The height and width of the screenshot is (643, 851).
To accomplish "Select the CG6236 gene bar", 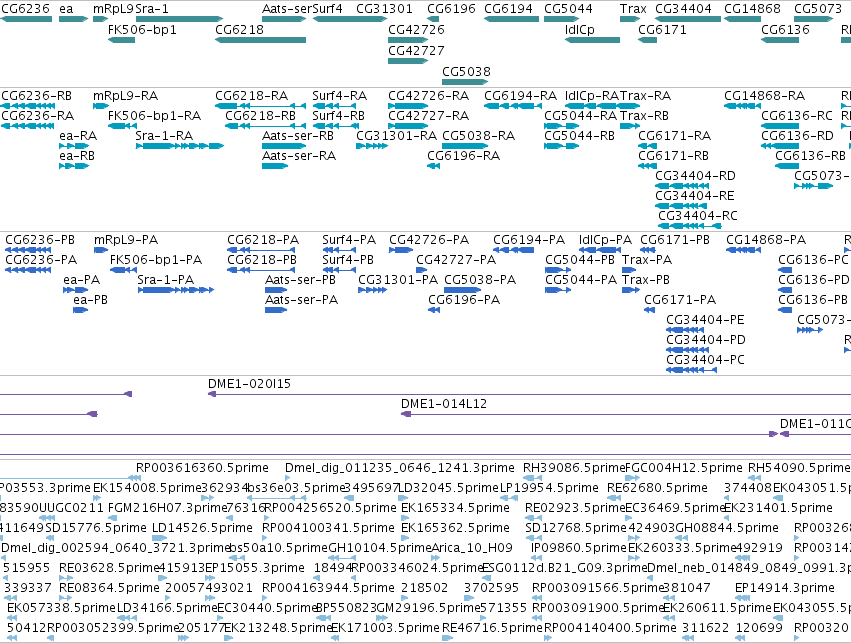I will [x=26, y=19].
